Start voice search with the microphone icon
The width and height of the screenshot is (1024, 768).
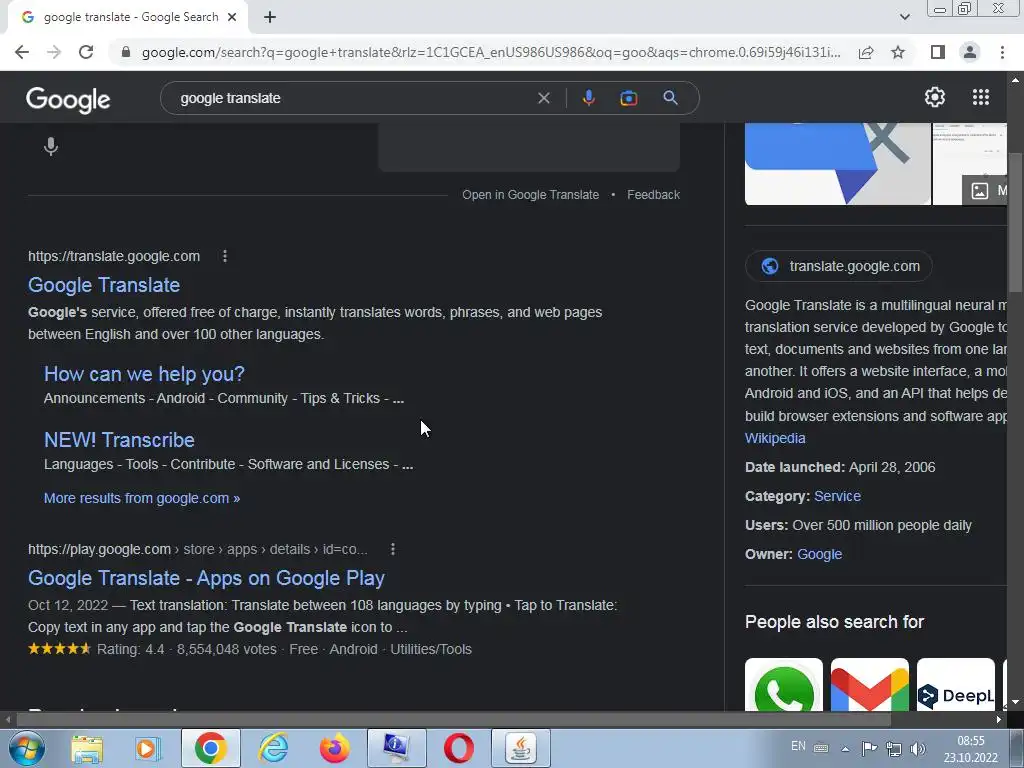pos(588,98)
